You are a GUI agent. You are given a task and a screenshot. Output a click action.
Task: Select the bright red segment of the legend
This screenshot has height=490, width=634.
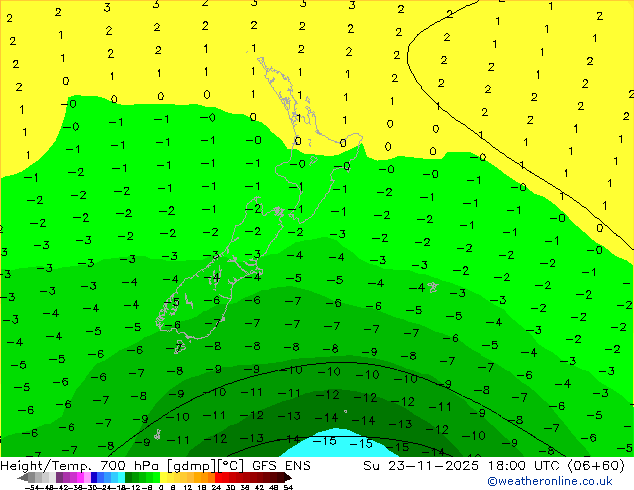tap(218, 477)
